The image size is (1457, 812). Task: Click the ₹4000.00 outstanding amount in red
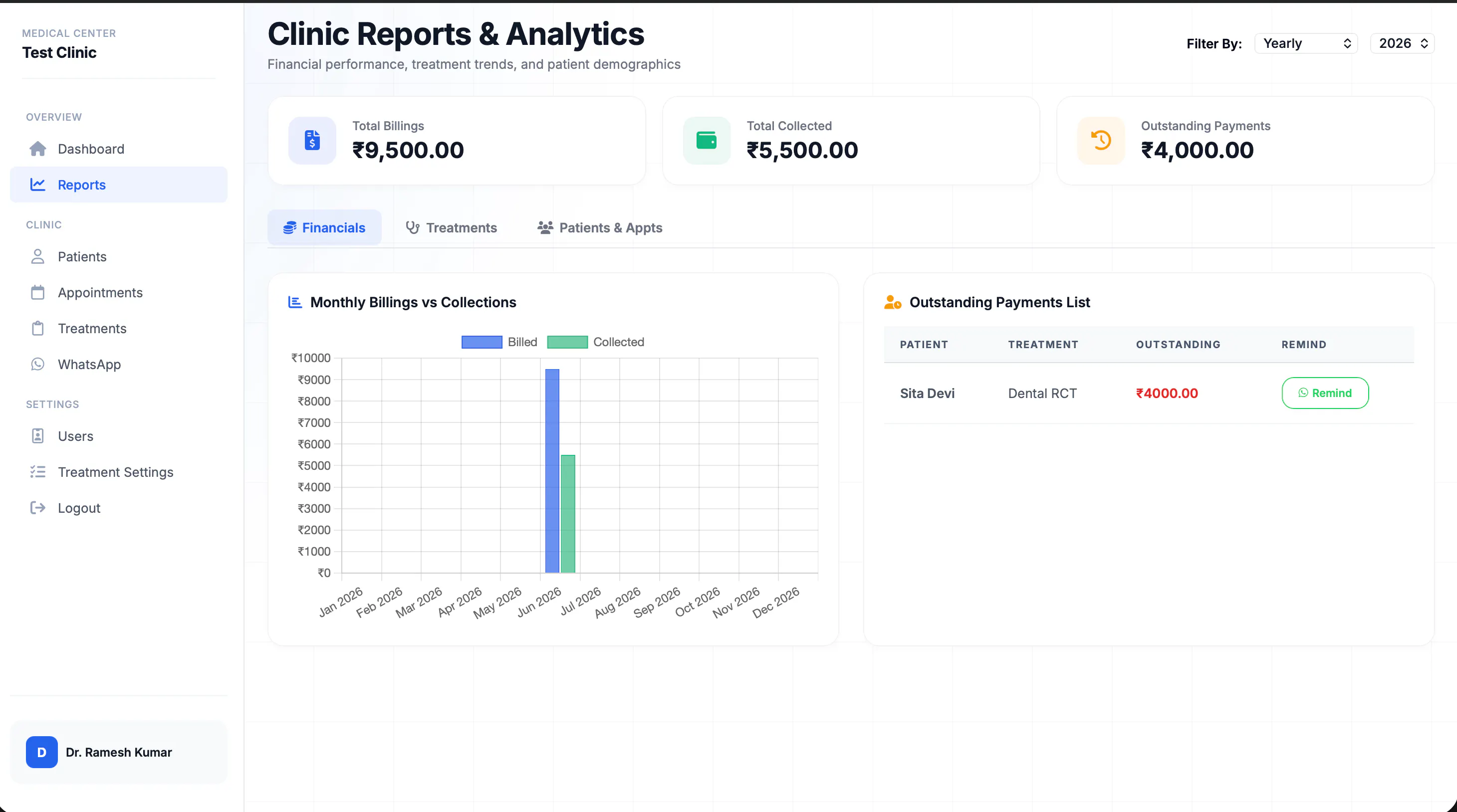coord(1167,393)
